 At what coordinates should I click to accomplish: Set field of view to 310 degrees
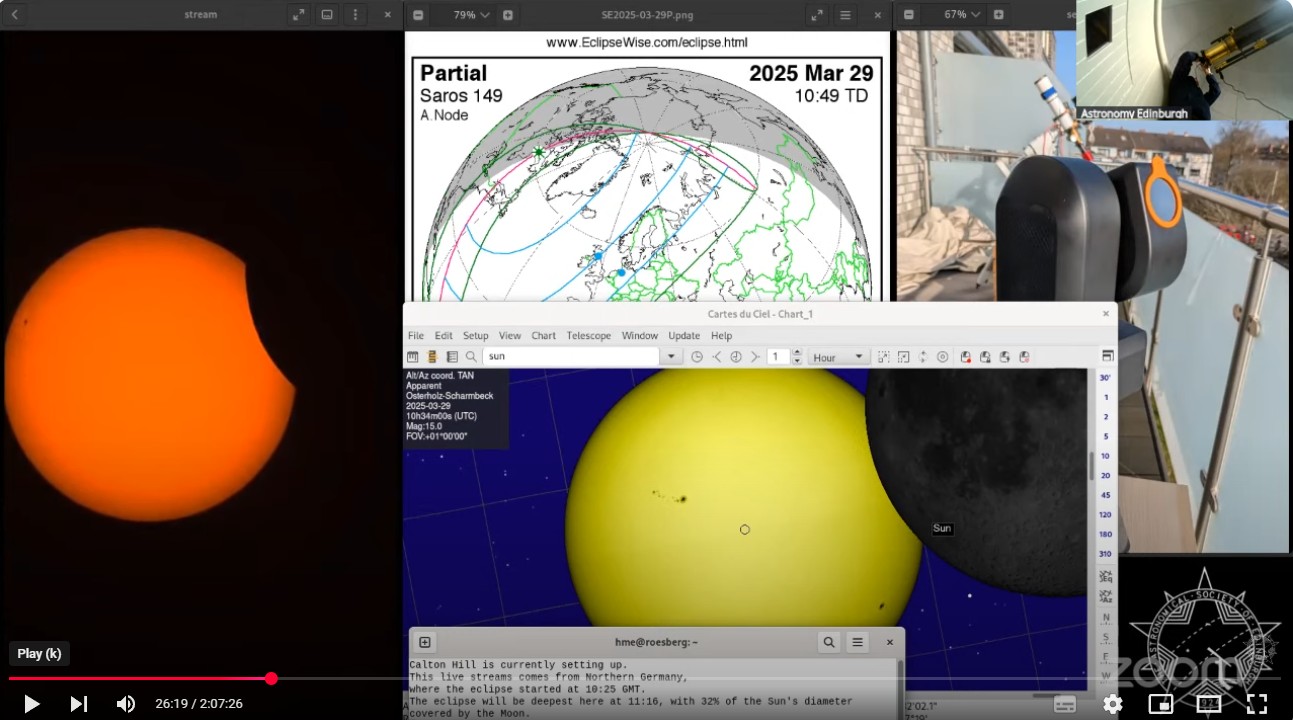click(x=1106, y=554)
